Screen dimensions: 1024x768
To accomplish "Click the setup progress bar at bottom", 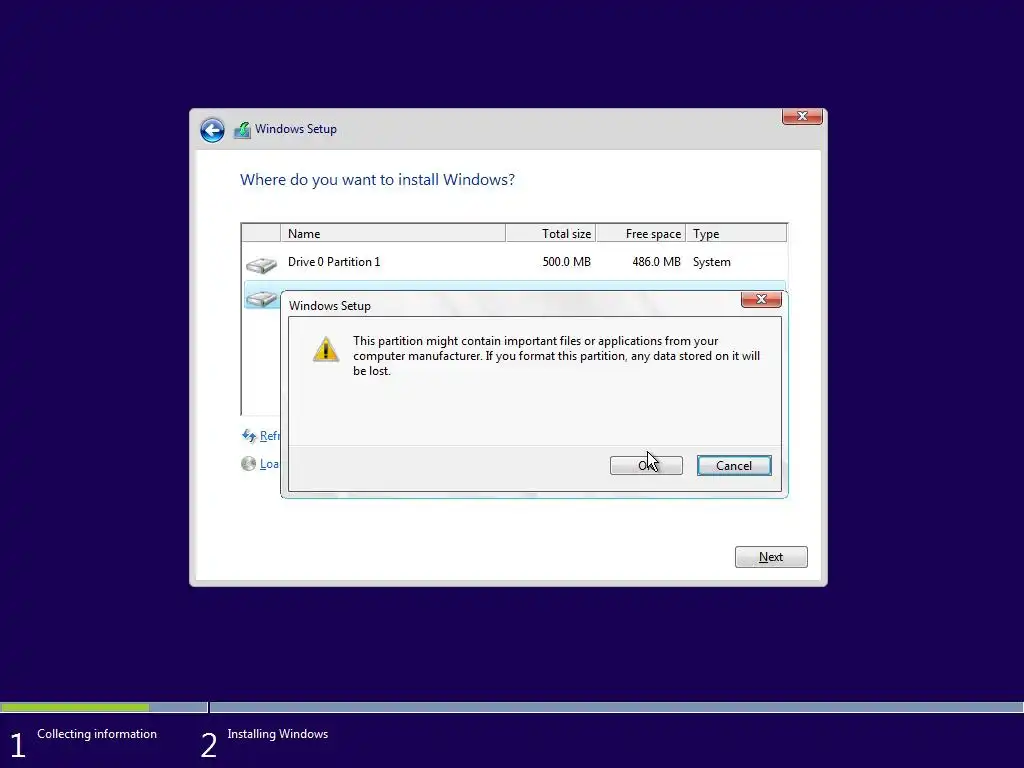I will click(x=512, y=707).
